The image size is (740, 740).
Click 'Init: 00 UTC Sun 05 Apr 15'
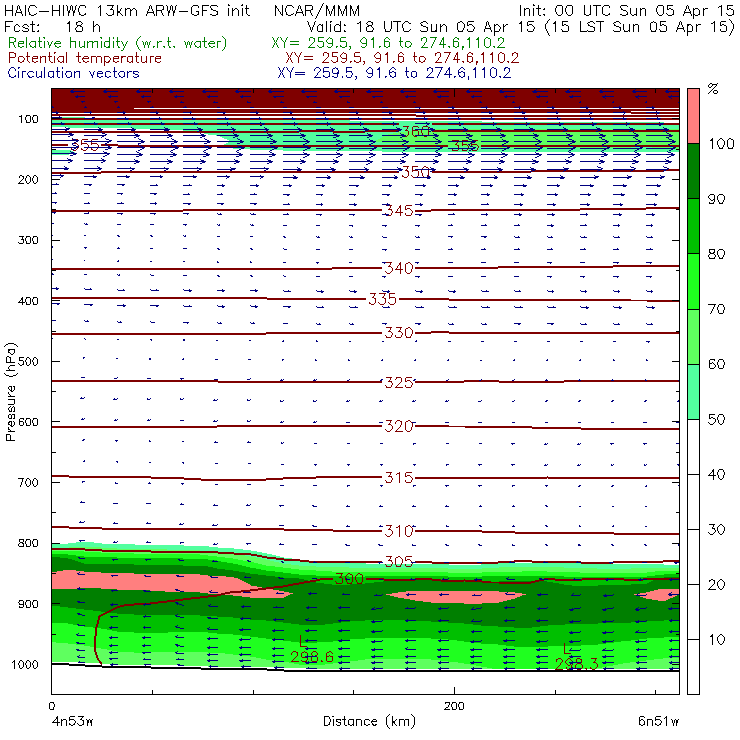click(626, 11)
